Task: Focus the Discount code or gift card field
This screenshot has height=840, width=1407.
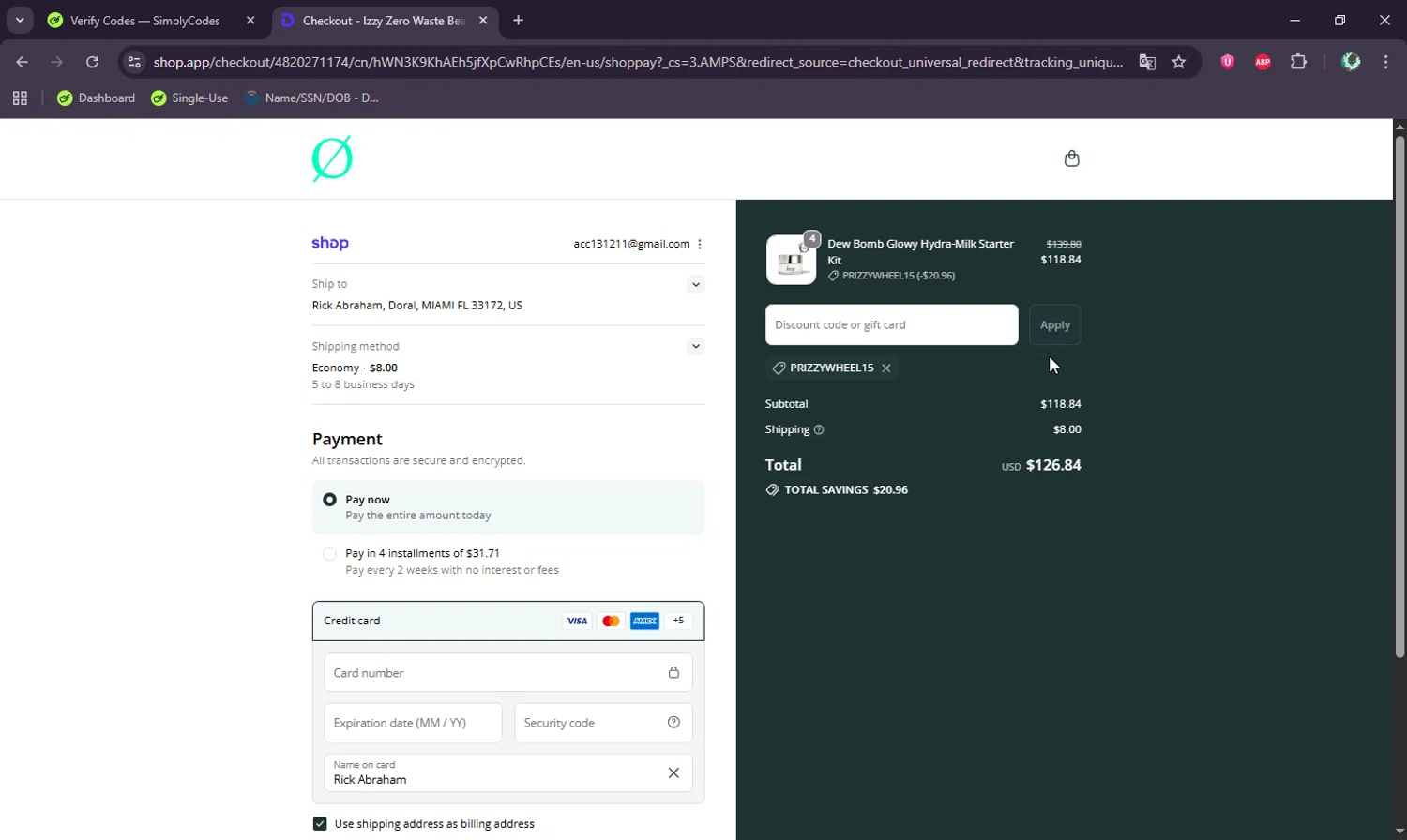Action: tap(891, 324)
